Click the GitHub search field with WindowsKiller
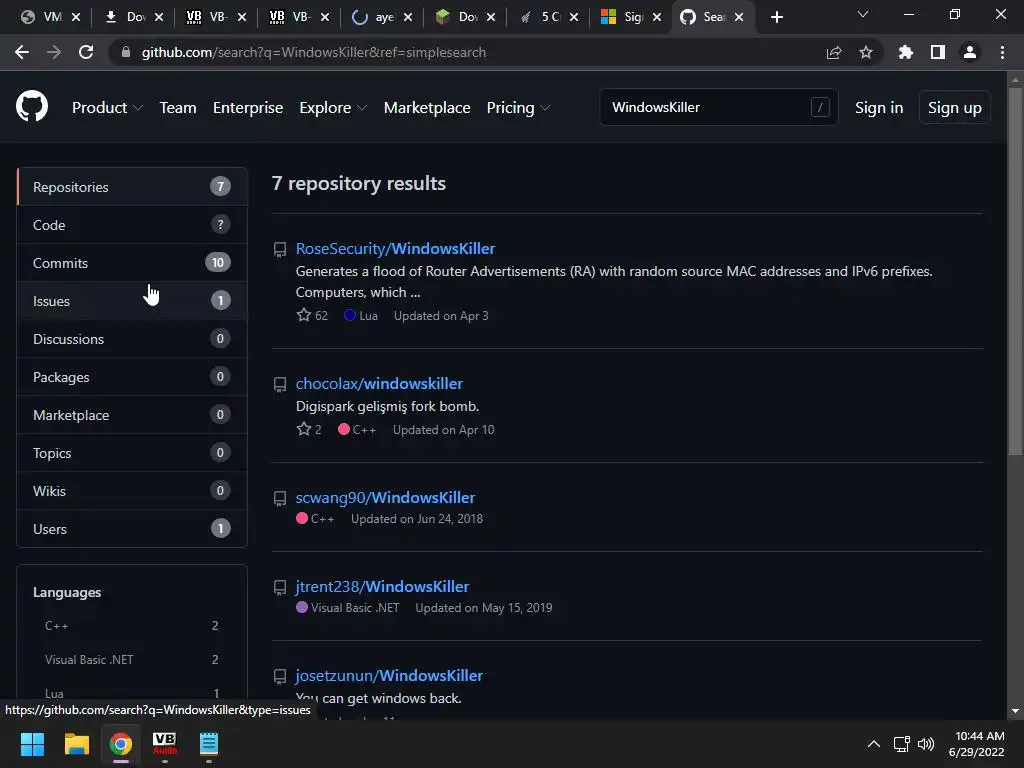This screenshot has height=768, width=1024. [718, 107]
